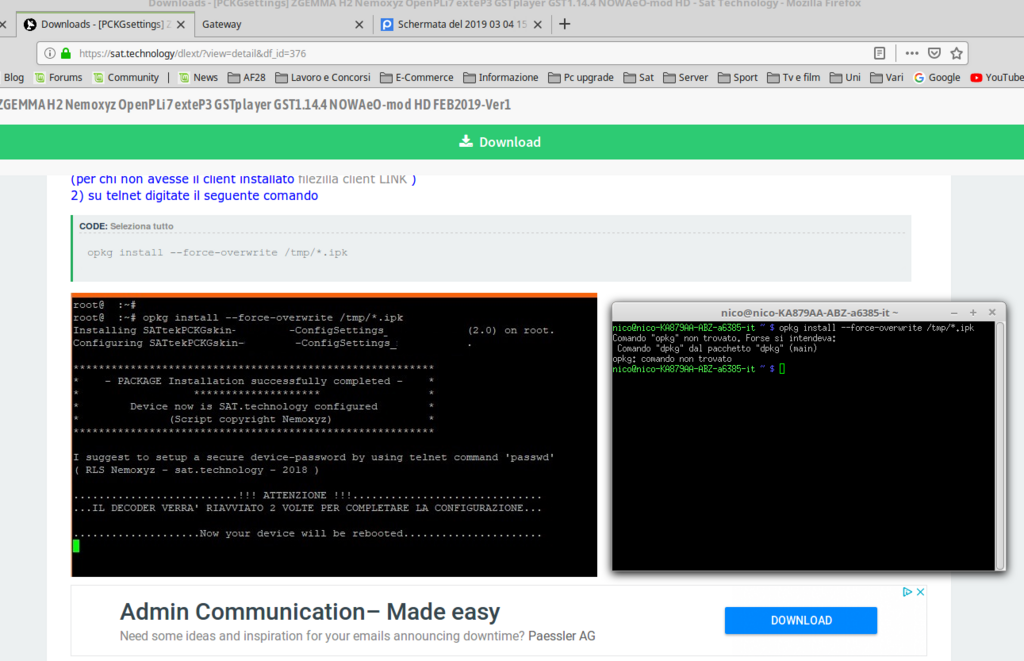1024x661 pixels.
Task: Open the Google bookmark
Action: pos(937,78)
